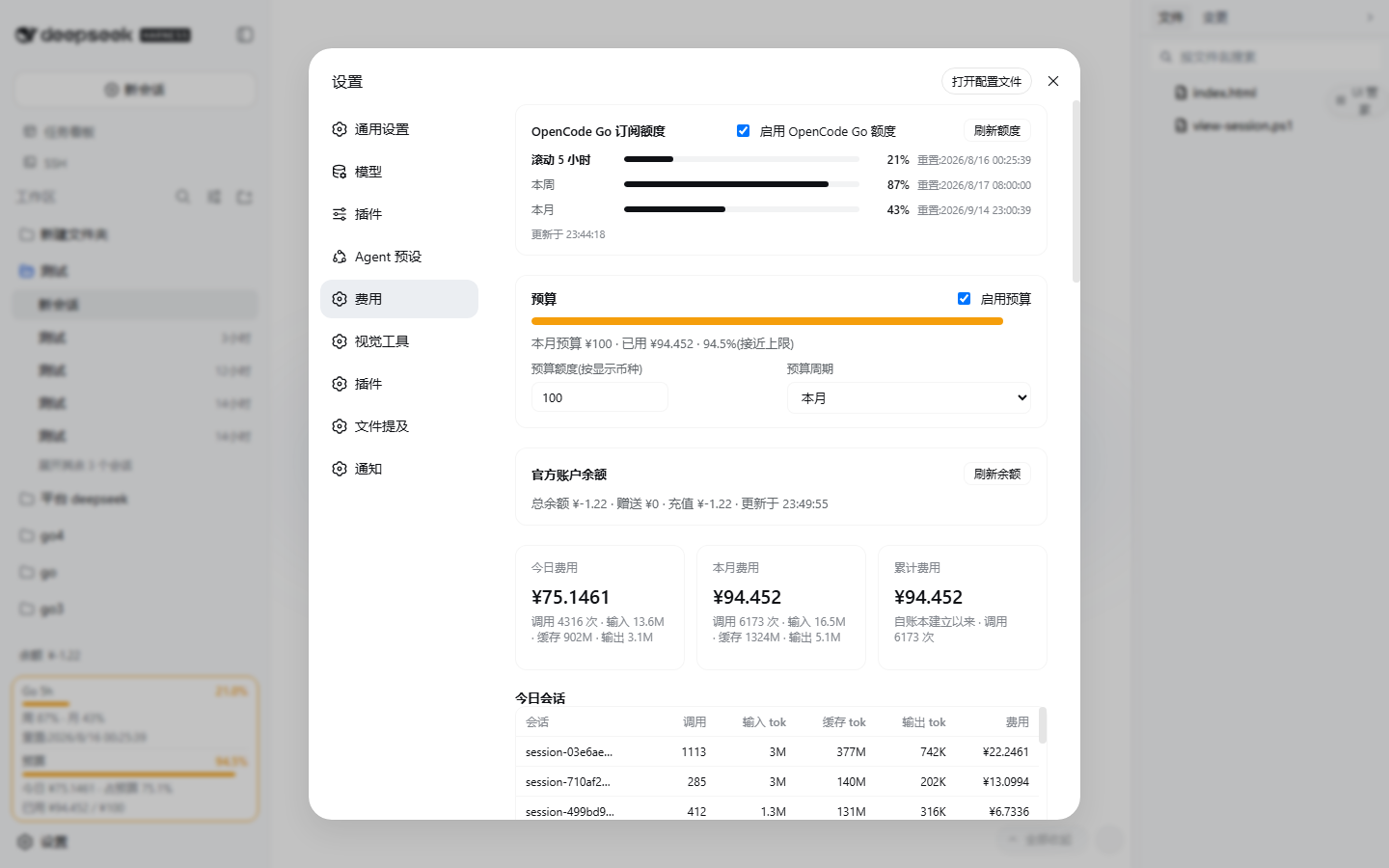Click the ¥75.1461 amount under 今日费用

tap(571, 597)
